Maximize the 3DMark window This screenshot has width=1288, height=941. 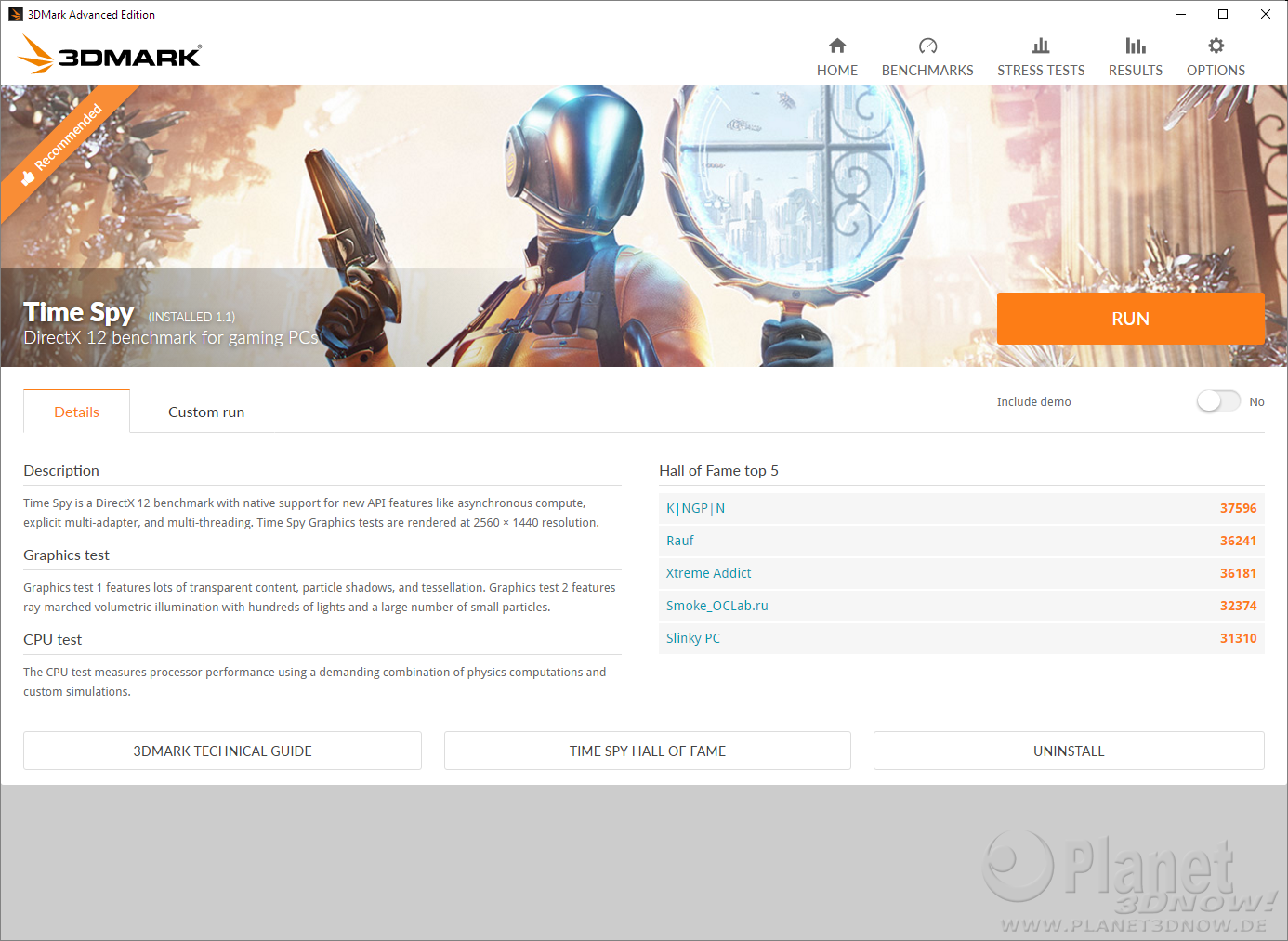tap(1223, 14)
